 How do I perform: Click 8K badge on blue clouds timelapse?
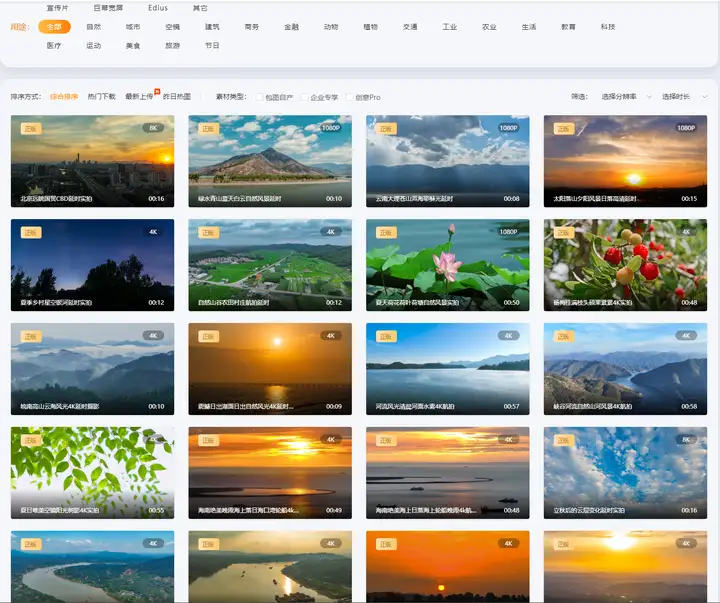click(x=686, y=440)
